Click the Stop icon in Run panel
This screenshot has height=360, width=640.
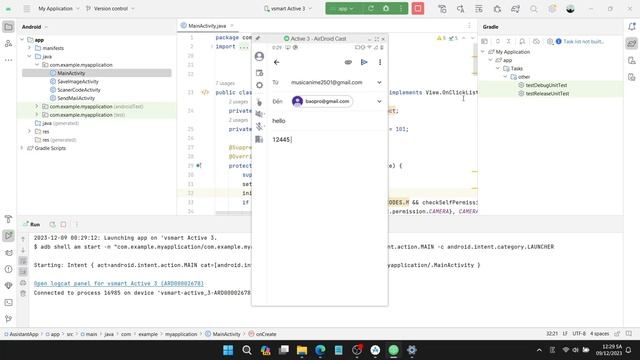coord(63,224)
